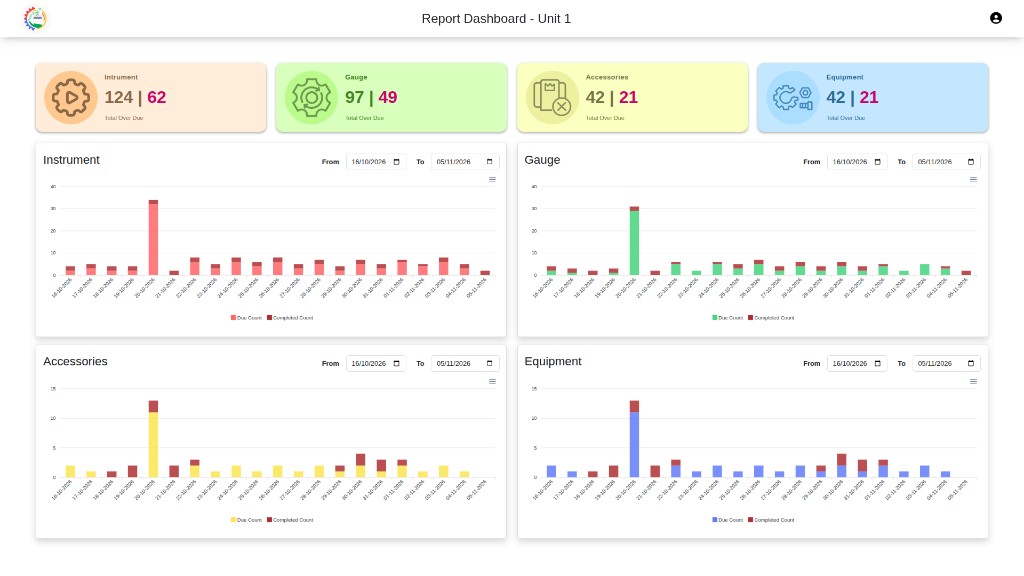Open calendar picker for Equipment To date
The height and width of the screenshot is (576, 1024).
[x=970, y=364]
